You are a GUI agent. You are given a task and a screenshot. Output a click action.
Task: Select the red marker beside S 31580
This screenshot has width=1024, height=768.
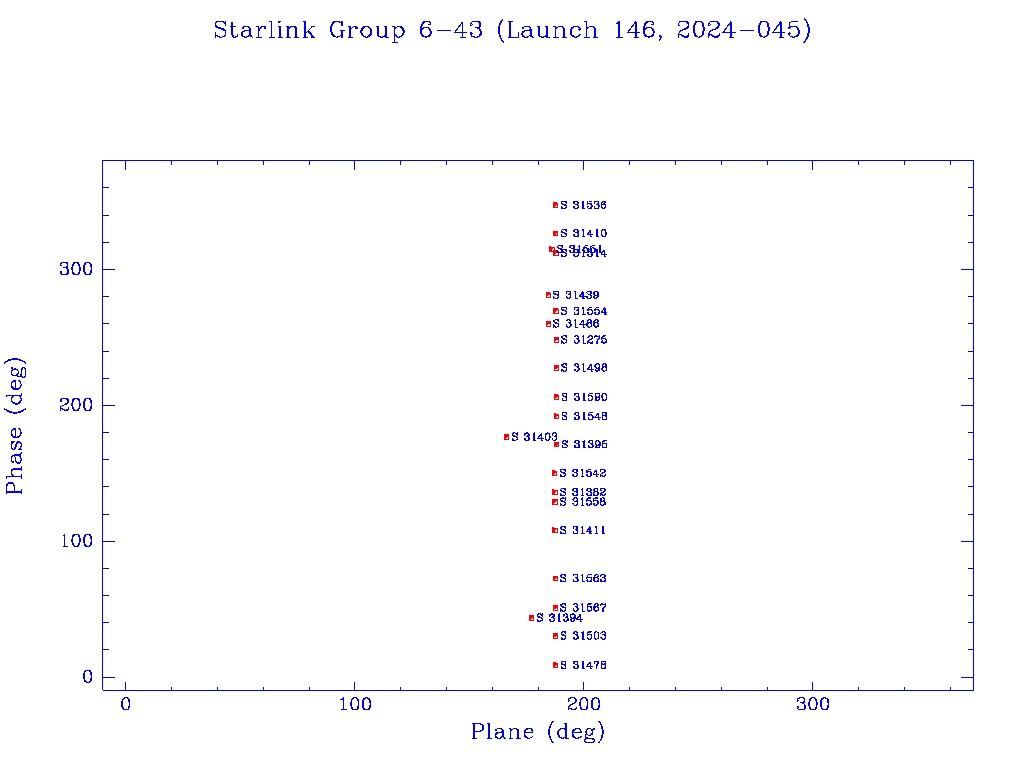(x=556, y=397)
